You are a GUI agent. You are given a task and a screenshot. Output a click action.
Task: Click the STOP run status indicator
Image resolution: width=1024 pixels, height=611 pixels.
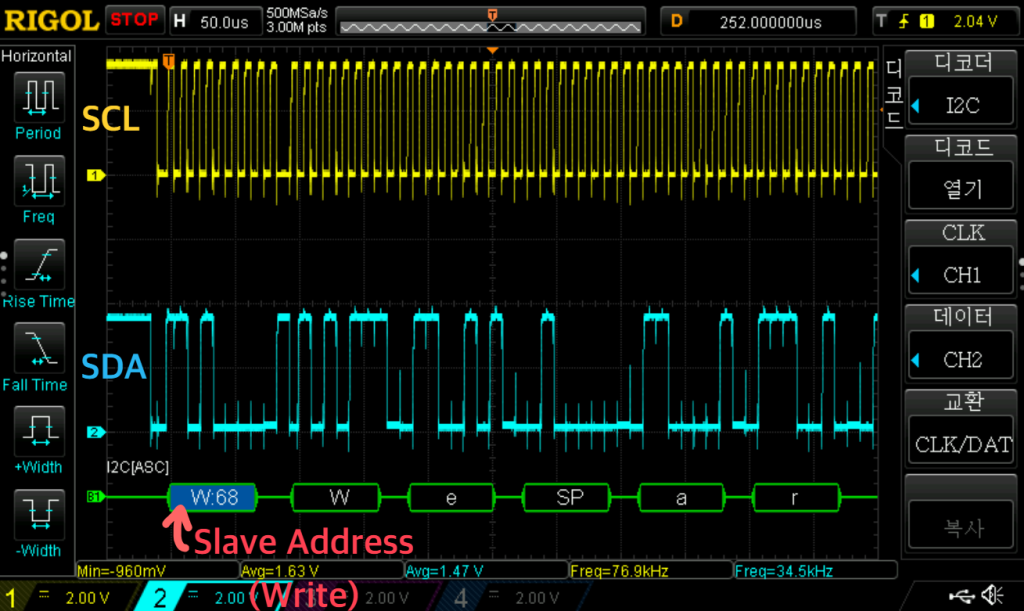(134, 20)
